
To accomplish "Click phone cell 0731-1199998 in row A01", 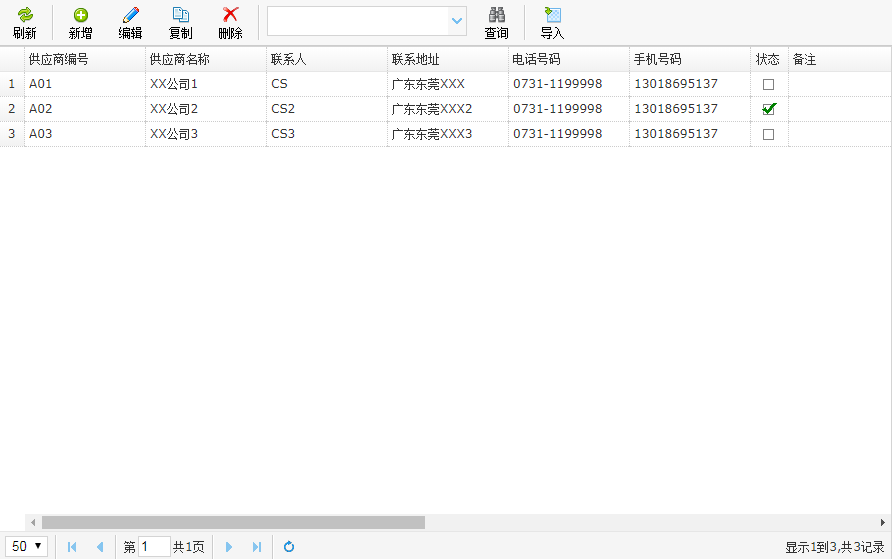I will pos(569,84).
